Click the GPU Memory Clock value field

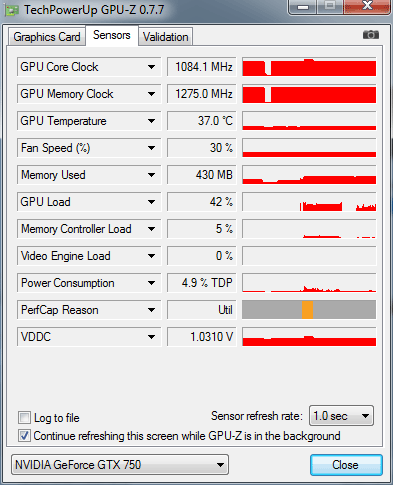tap(202, 94)
